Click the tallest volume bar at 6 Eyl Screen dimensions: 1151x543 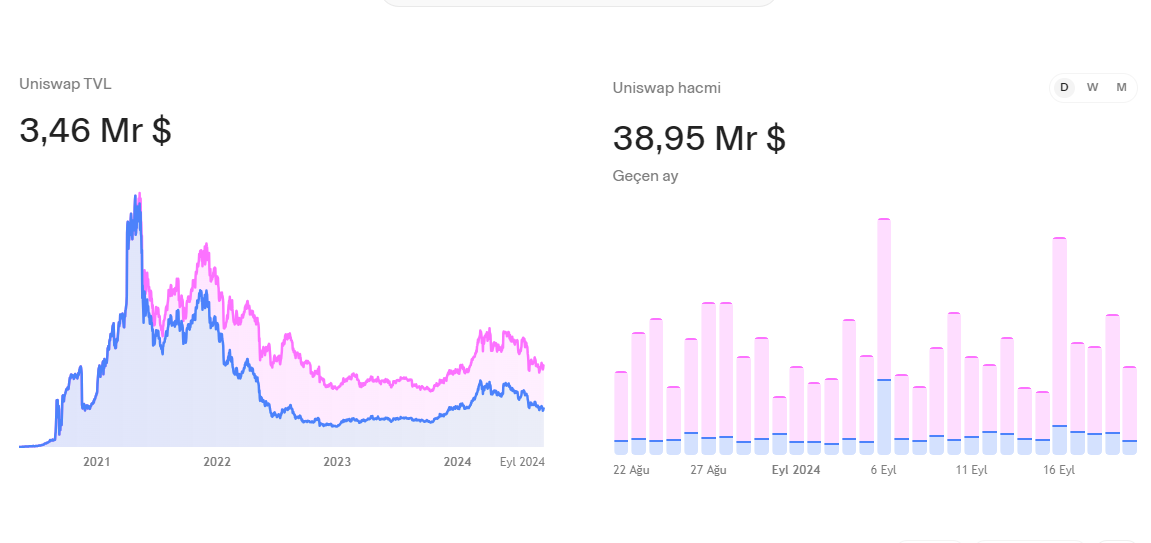(884, 336)
